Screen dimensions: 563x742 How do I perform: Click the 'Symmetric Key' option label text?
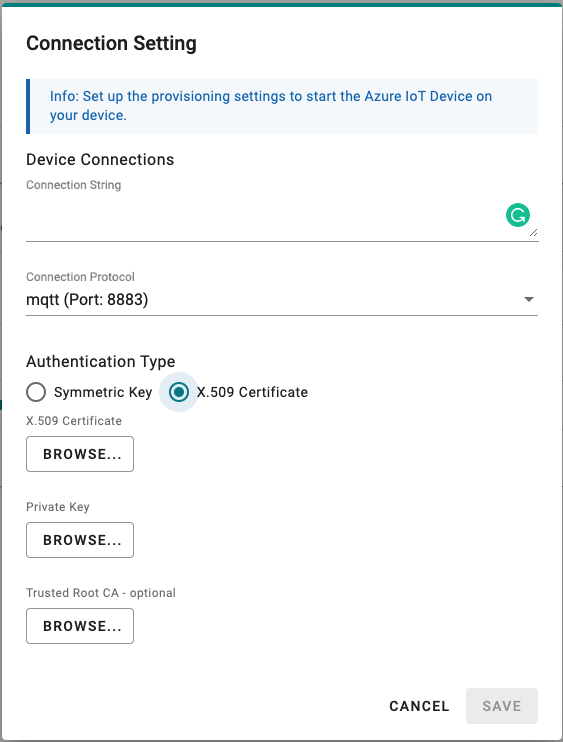[103, 392]
